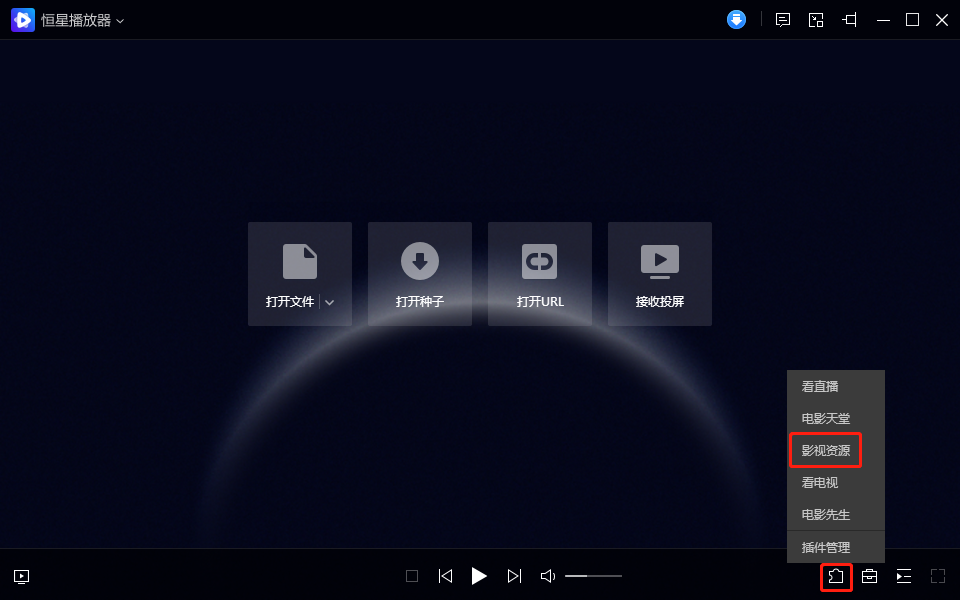Close the player window
This screenshot has height=600, width=960.
click(942, 20)
